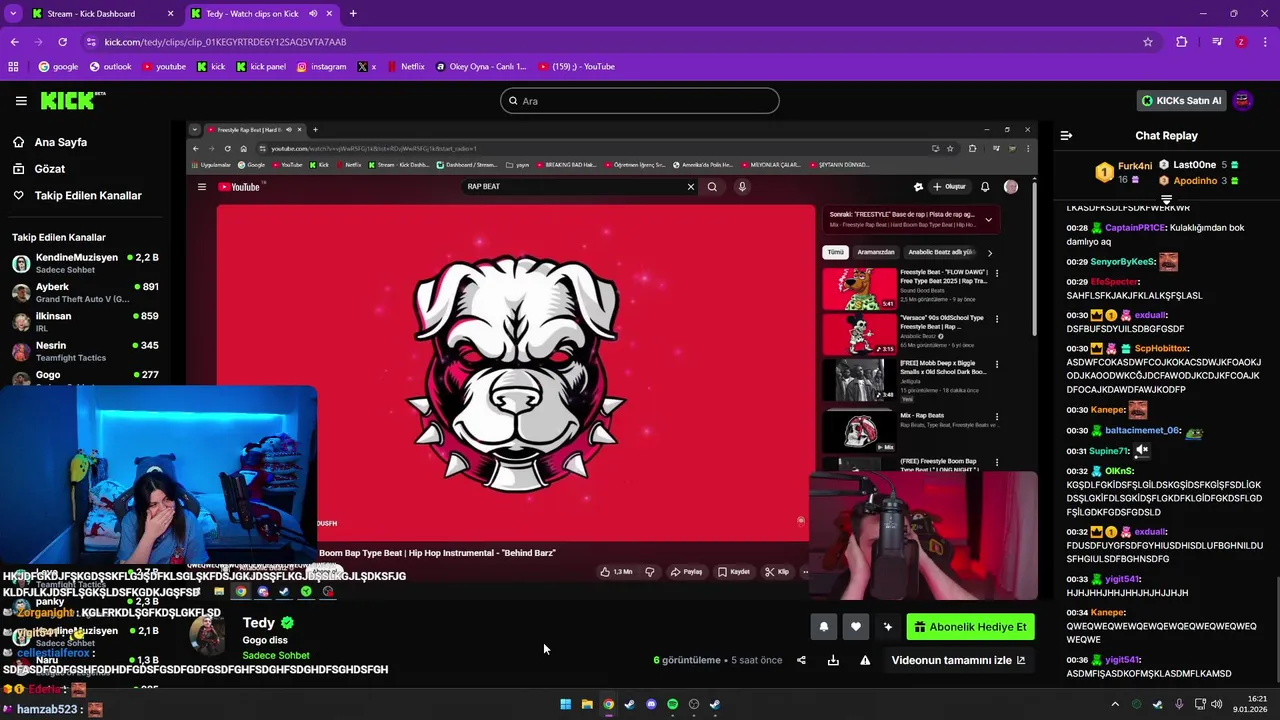This screenshot has height=720, width=1280.
Task: Open a new browser tab
Action: (353, 14)
